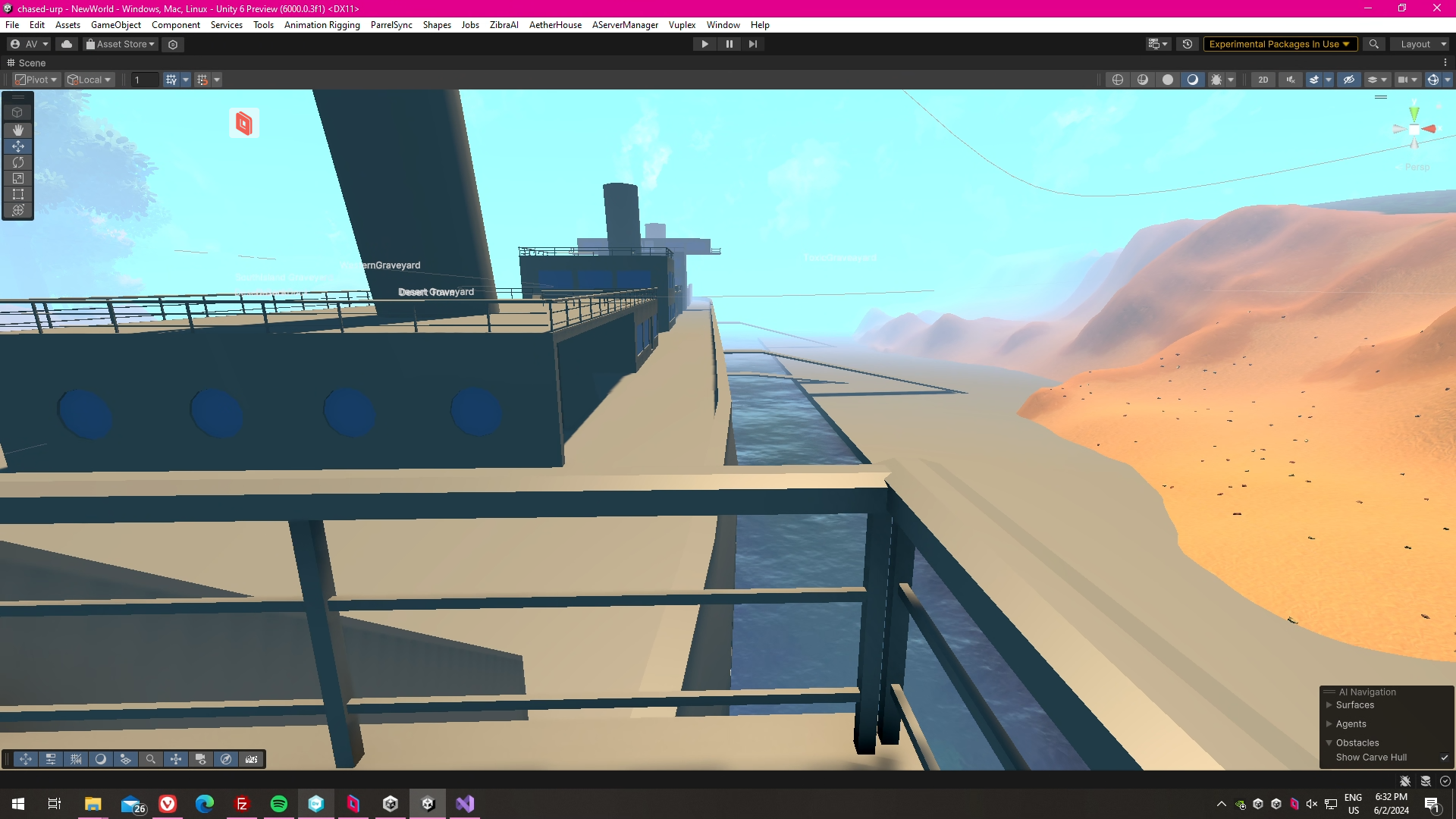Open the GameObject menu

[x=115, y=25]
